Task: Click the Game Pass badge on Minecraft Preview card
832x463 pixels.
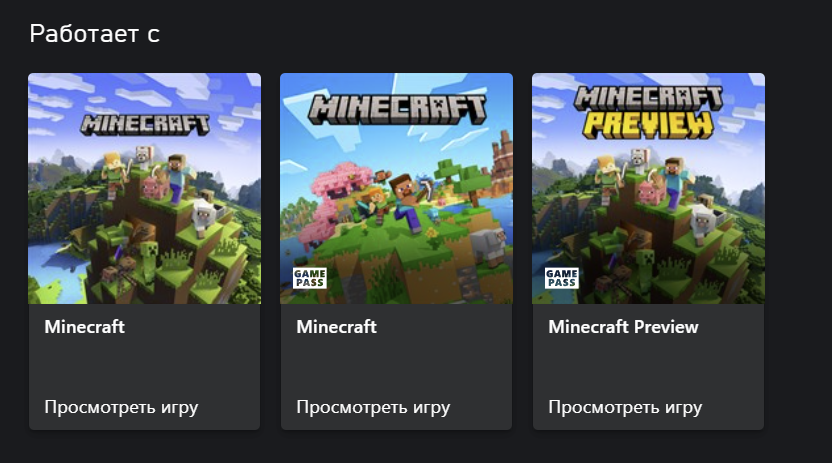Action: [562, 278]
